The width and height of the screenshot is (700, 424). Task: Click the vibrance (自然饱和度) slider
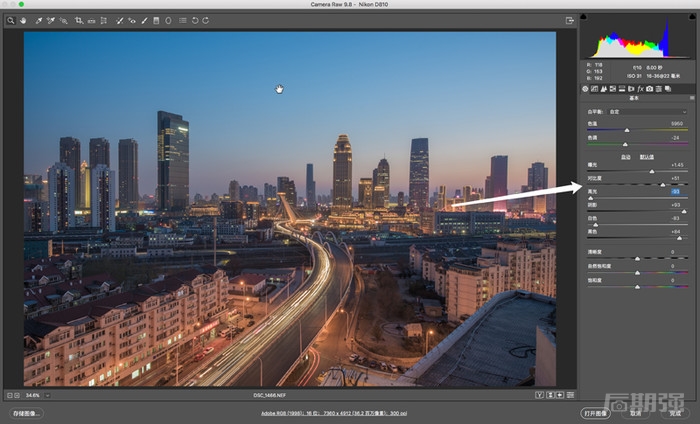(x=637, y=272)
